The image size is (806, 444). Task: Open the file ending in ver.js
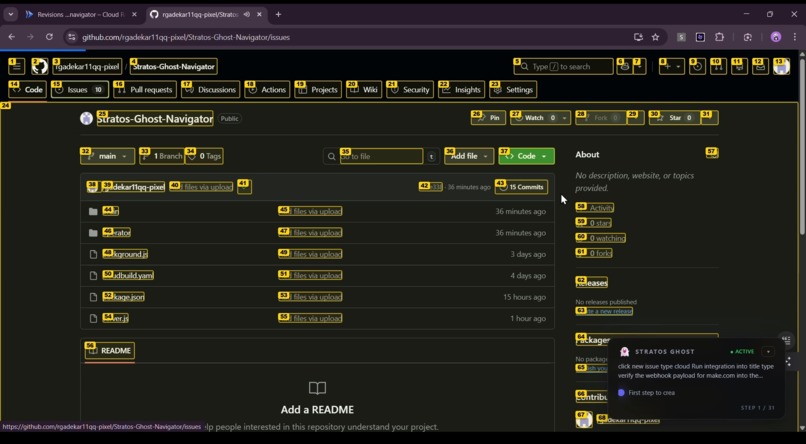[x=116, y=318]
